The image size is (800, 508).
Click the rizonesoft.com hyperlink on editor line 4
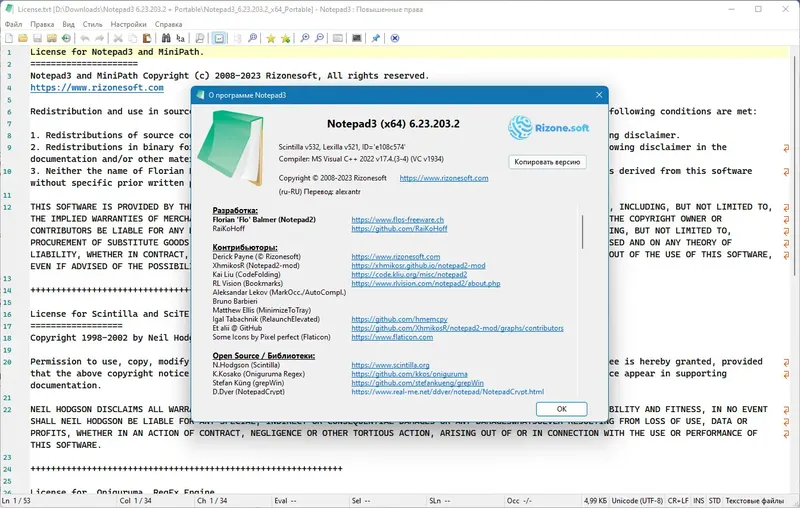(x=97, y=88)
